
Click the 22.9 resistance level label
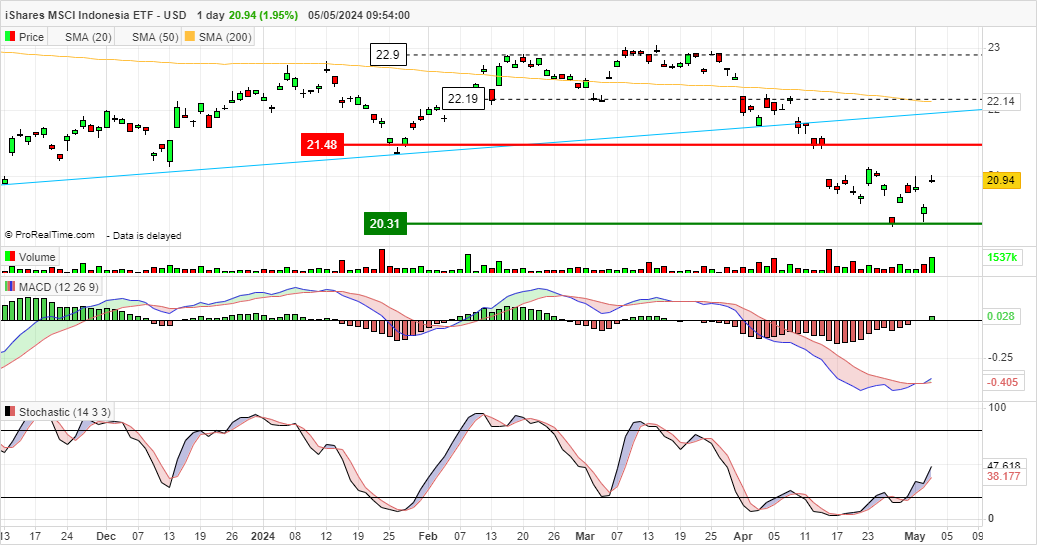(x=388, y=55)
